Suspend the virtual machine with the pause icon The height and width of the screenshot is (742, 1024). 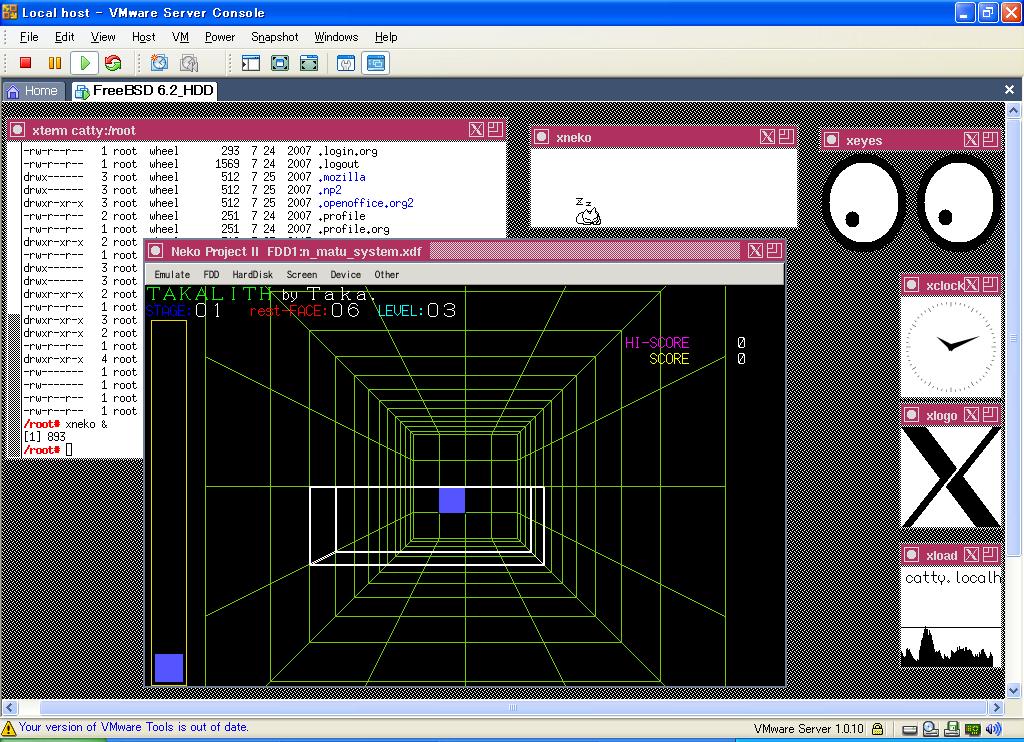point(55,63)
